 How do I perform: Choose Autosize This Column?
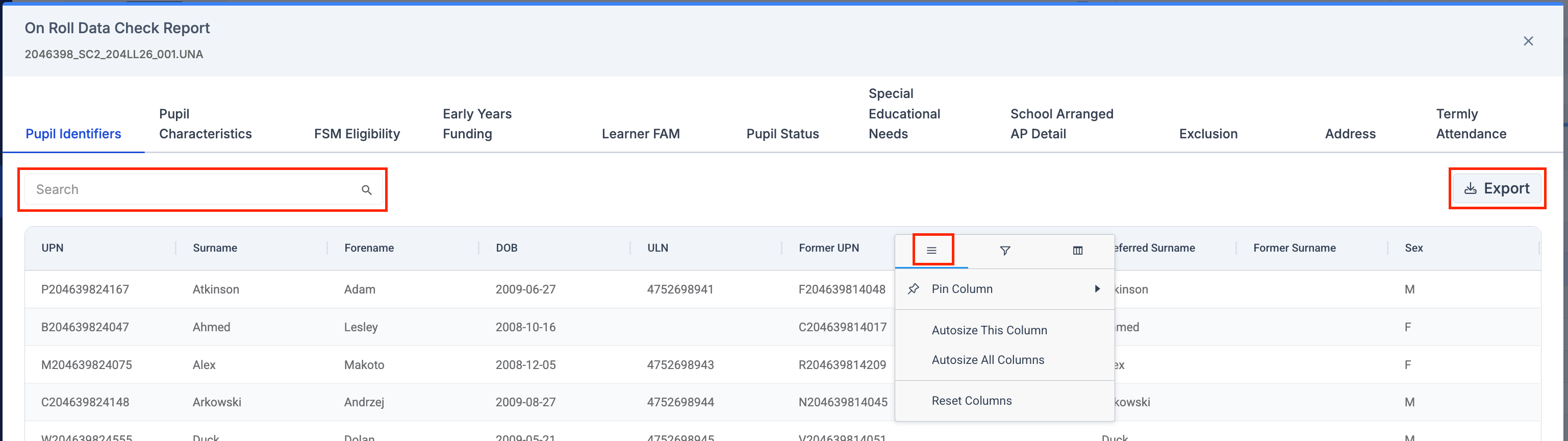click(x=989, y=330)
